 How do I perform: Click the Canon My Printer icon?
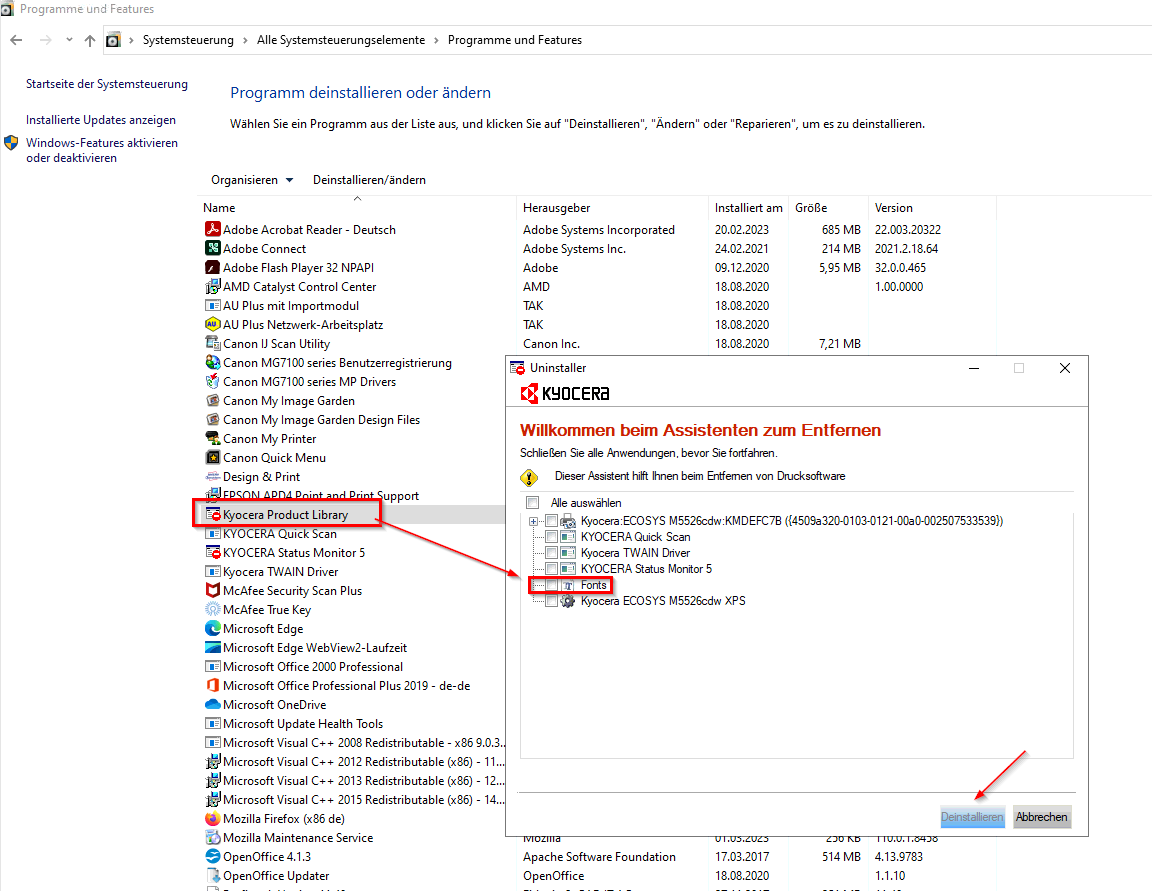(212, 439)
